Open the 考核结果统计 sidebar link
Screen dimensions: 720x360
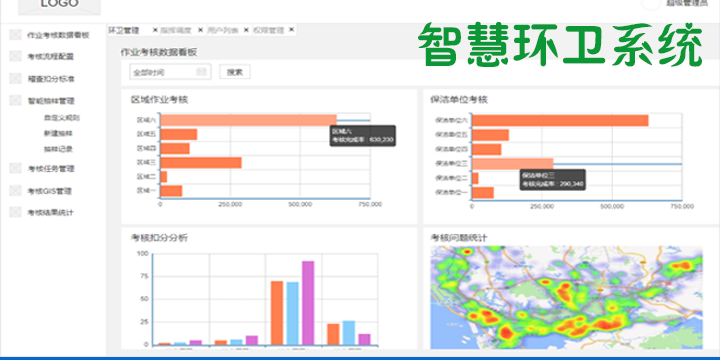(x=51, y=213)
